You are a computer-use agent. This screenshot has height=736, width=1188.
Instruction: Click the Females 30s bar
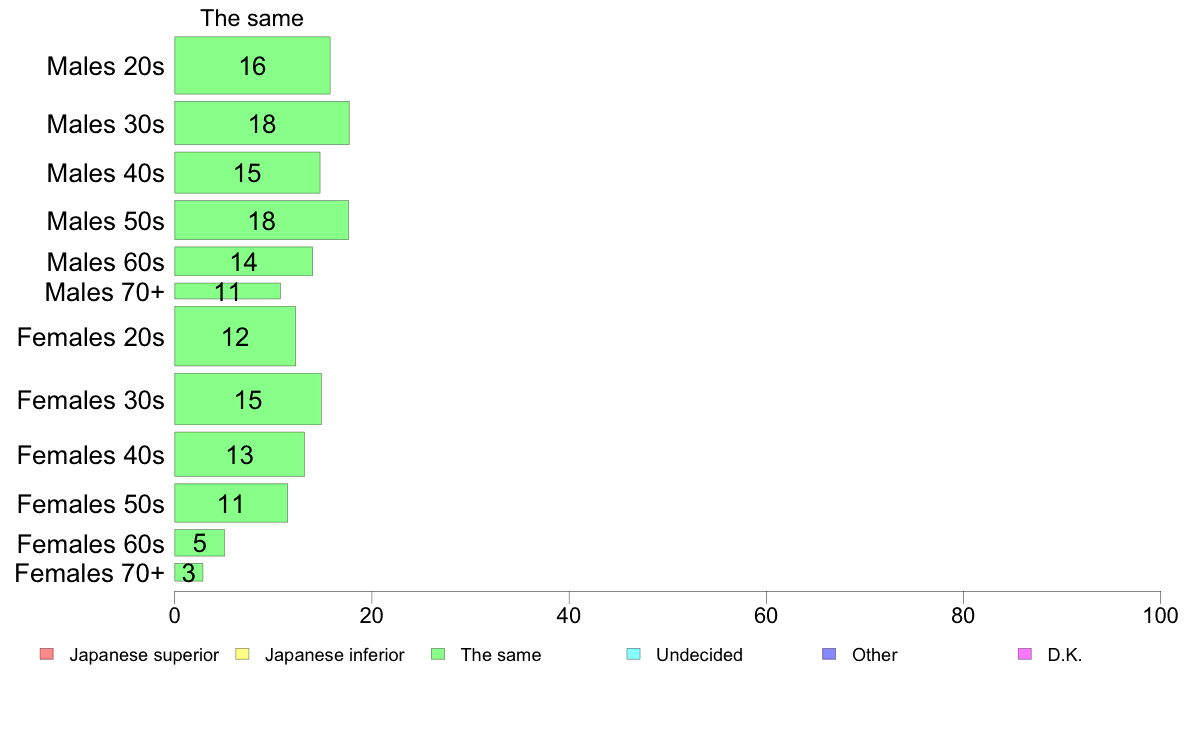pos(248,399)
